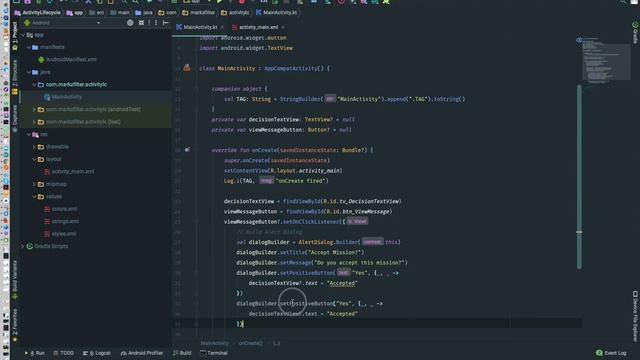Collapse the com.markzfilter.activitylc package
The image size is (640, 360).
(x=34, y=84)
